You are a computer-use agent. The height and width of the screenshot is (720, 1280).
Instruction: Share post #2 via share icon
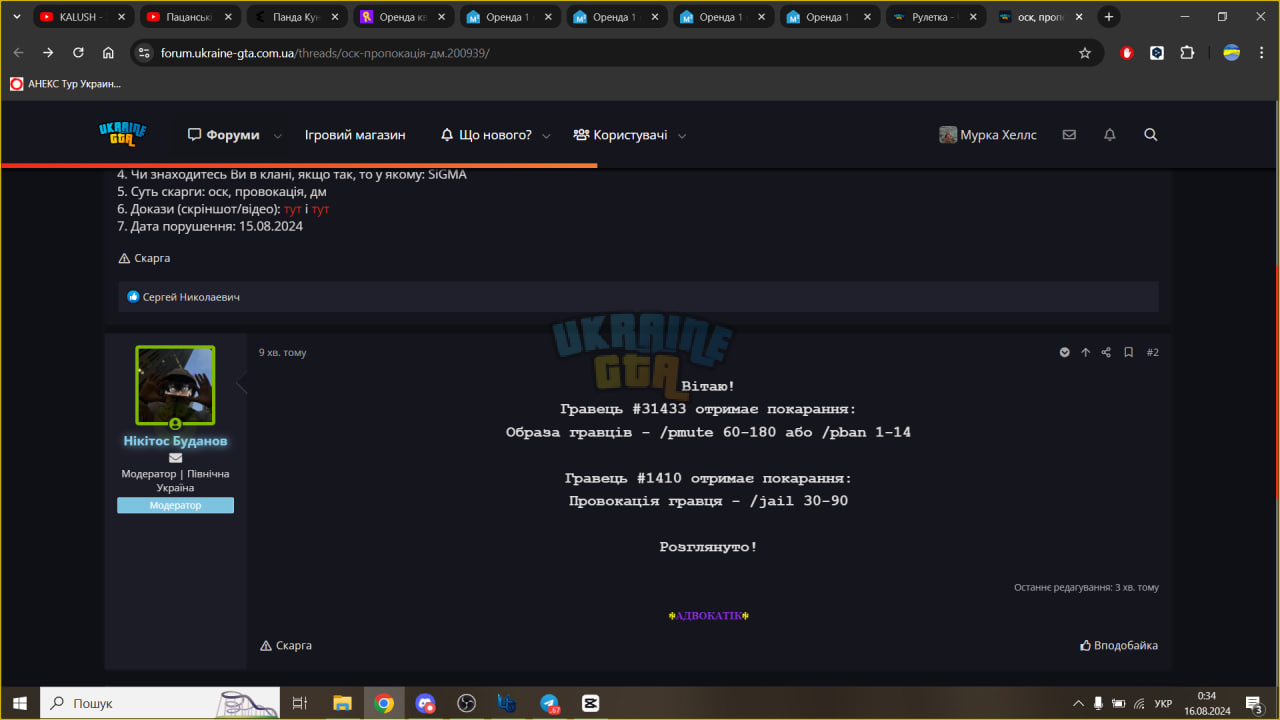1106,352
